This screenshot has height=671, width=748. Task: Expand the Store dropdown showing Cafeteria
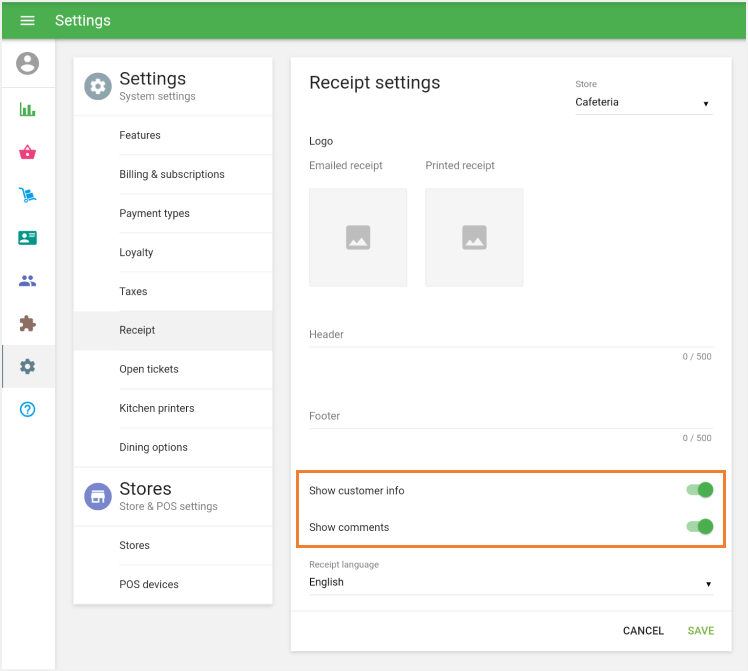click(x=643, y=103)
